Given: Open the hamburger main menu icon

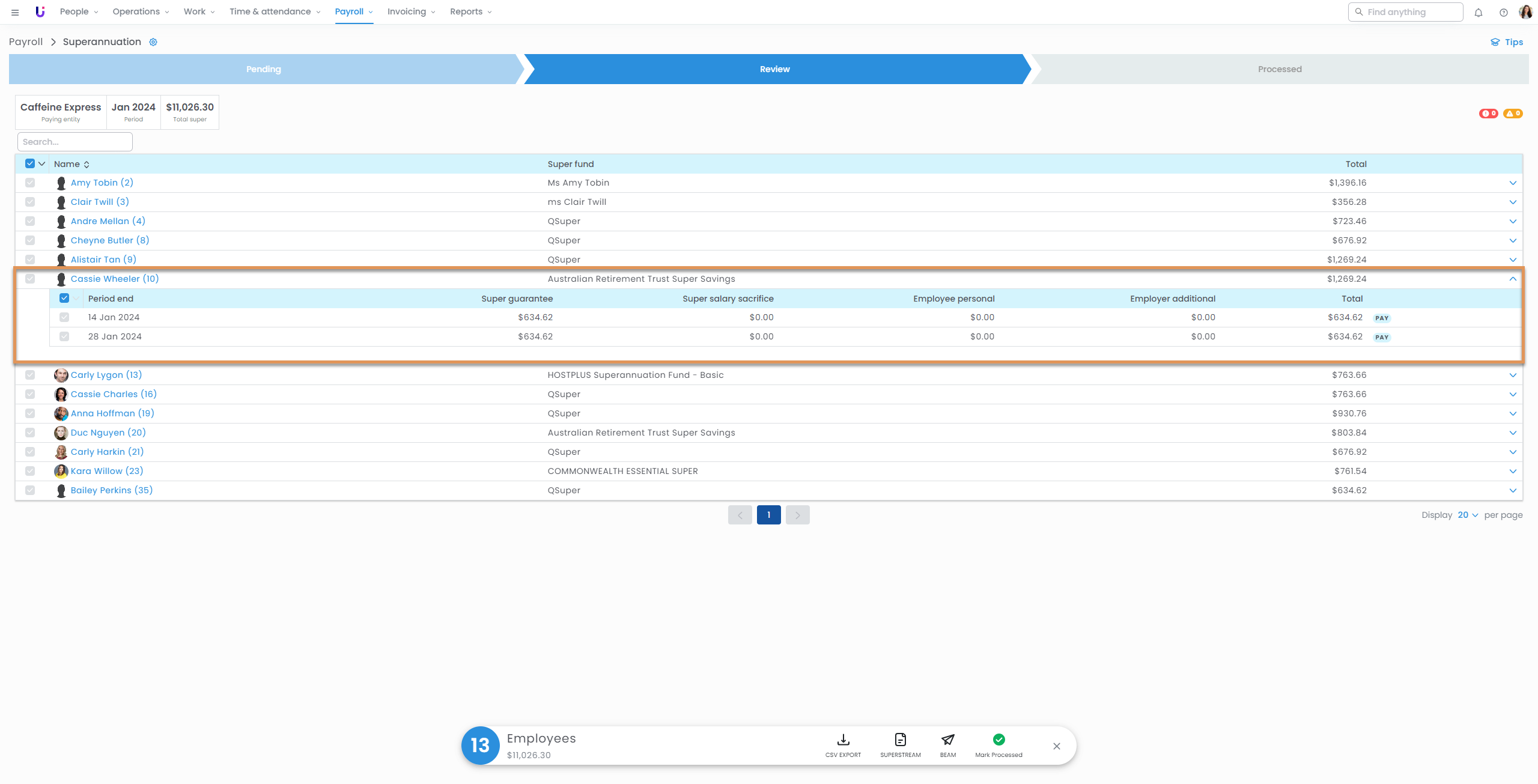Looking at the screenshot, I should pos(15,12).
